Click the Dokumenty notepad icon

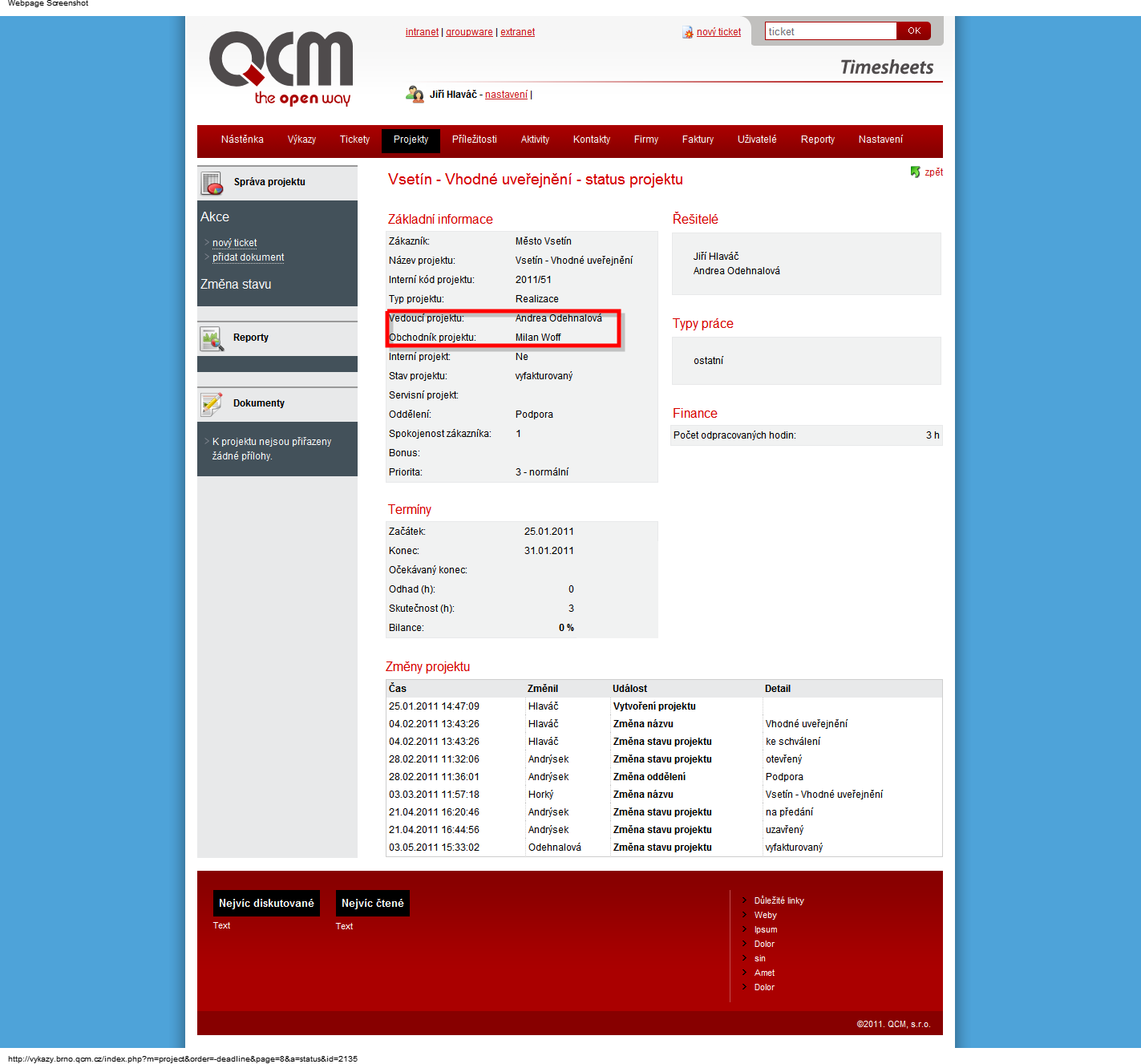pyautogui.click(x=212, y=404)
